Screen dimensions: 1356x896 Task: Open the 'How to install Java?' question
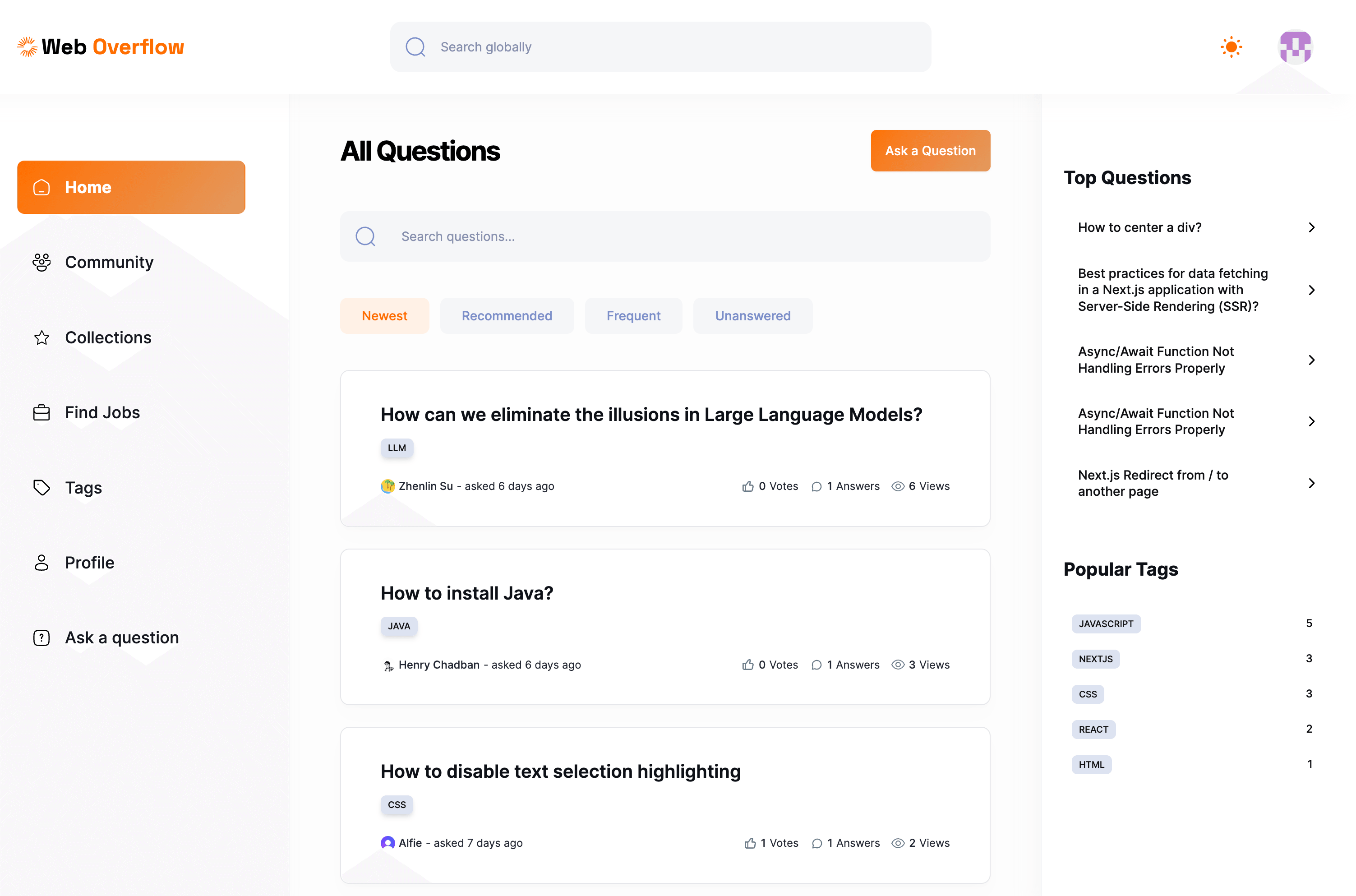466,593
